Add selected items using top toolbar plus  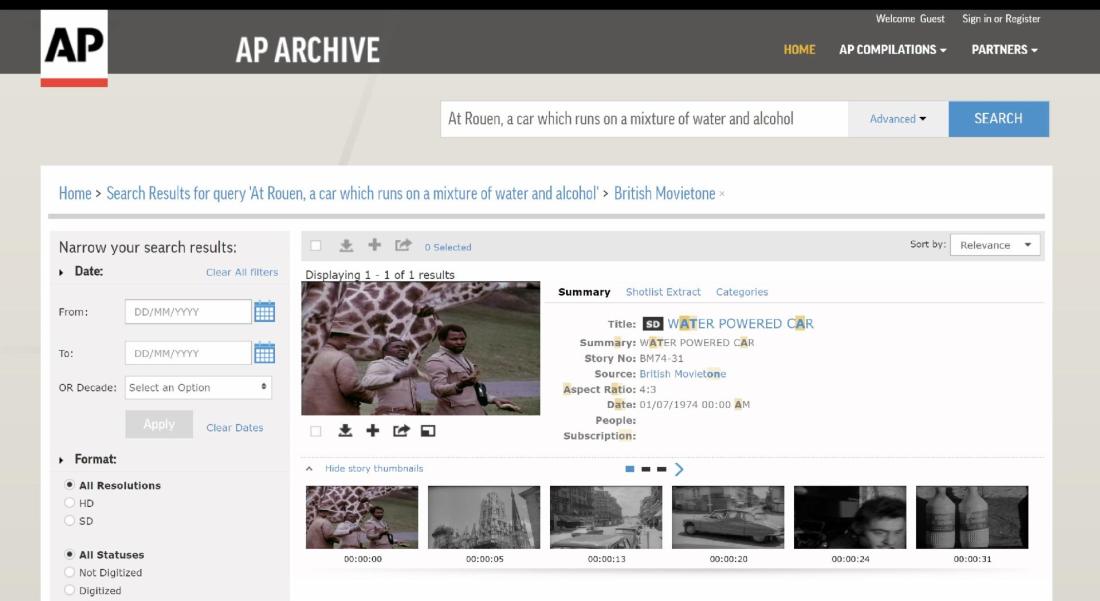375,245
